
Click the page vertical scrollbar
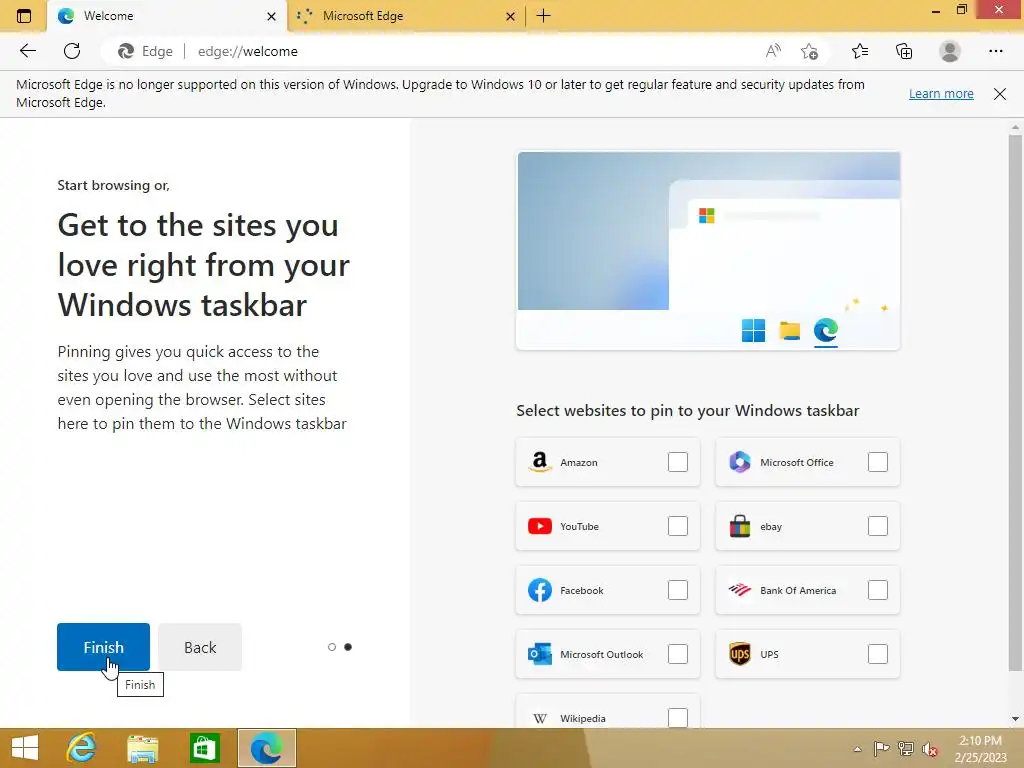point(1015,402)
